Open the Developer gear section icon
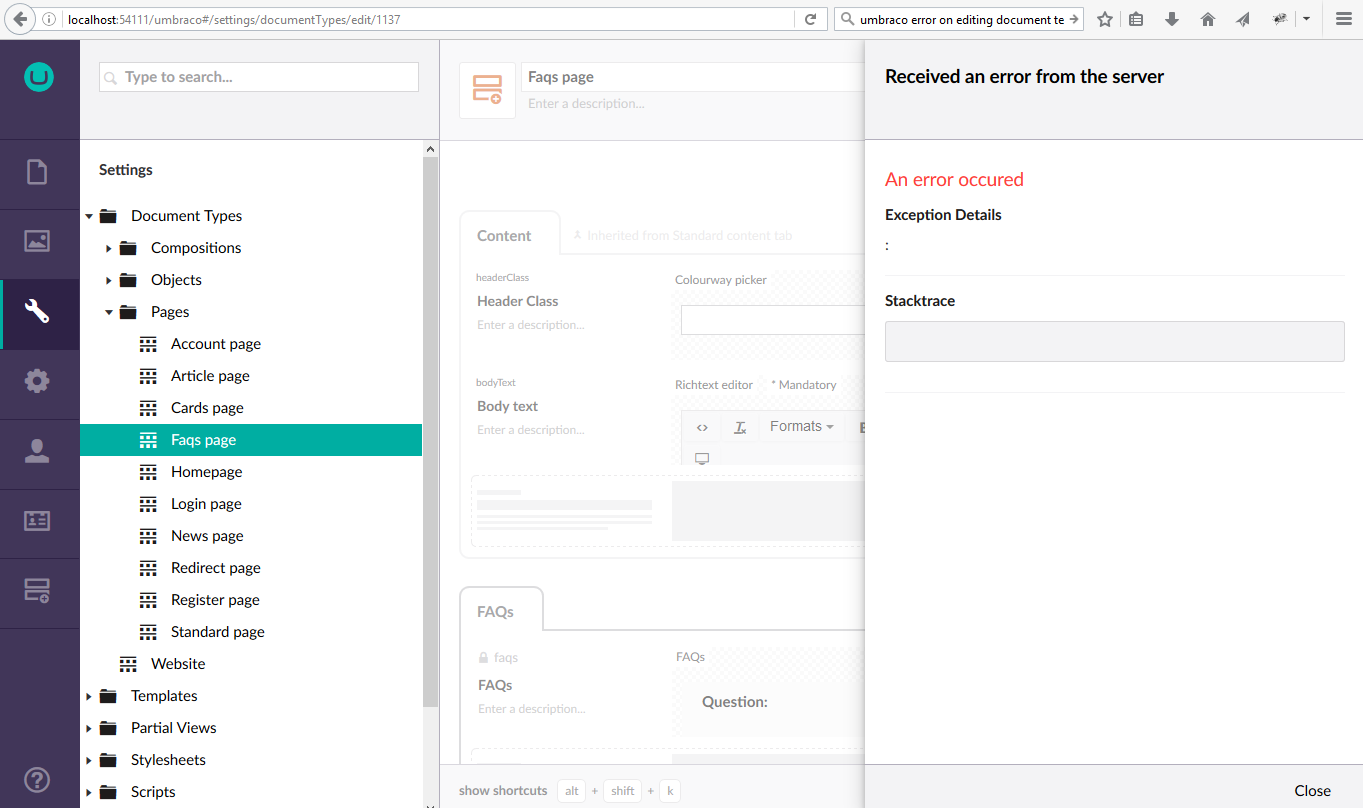The width and height of the screenshot is (1363, 808). 37,381
